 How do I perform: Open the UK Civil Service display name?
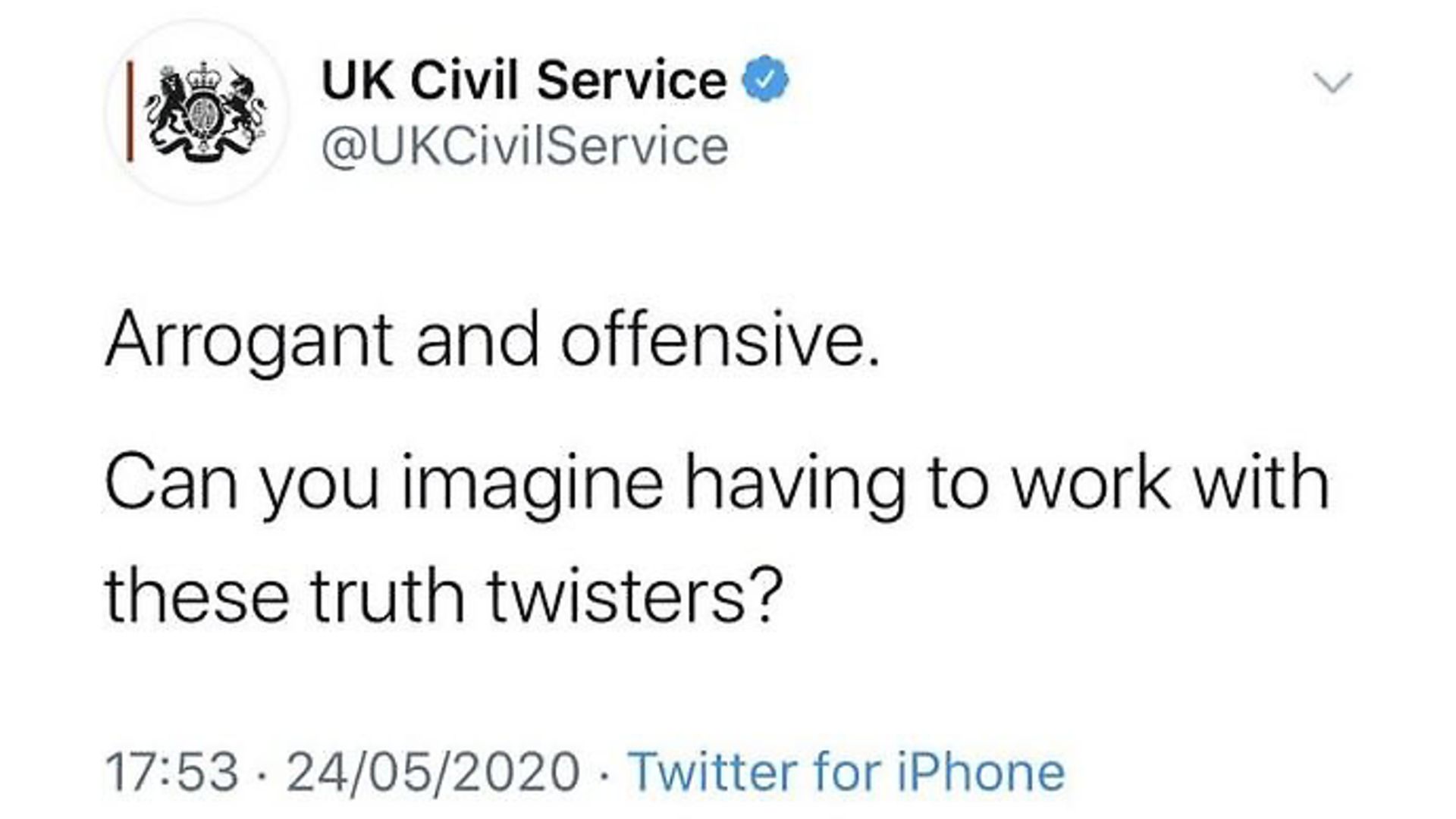point(524,80)
